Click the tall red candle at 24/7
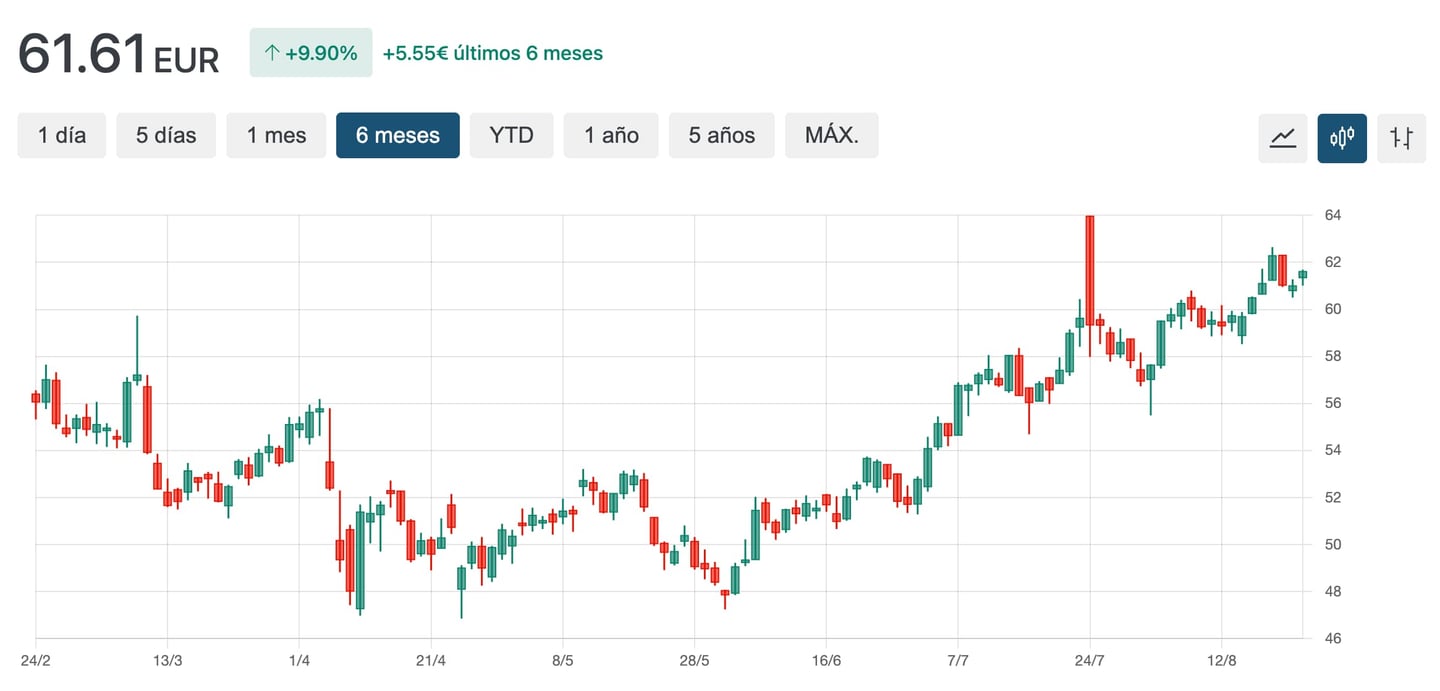The image size is (1440, 691). 1090,268
